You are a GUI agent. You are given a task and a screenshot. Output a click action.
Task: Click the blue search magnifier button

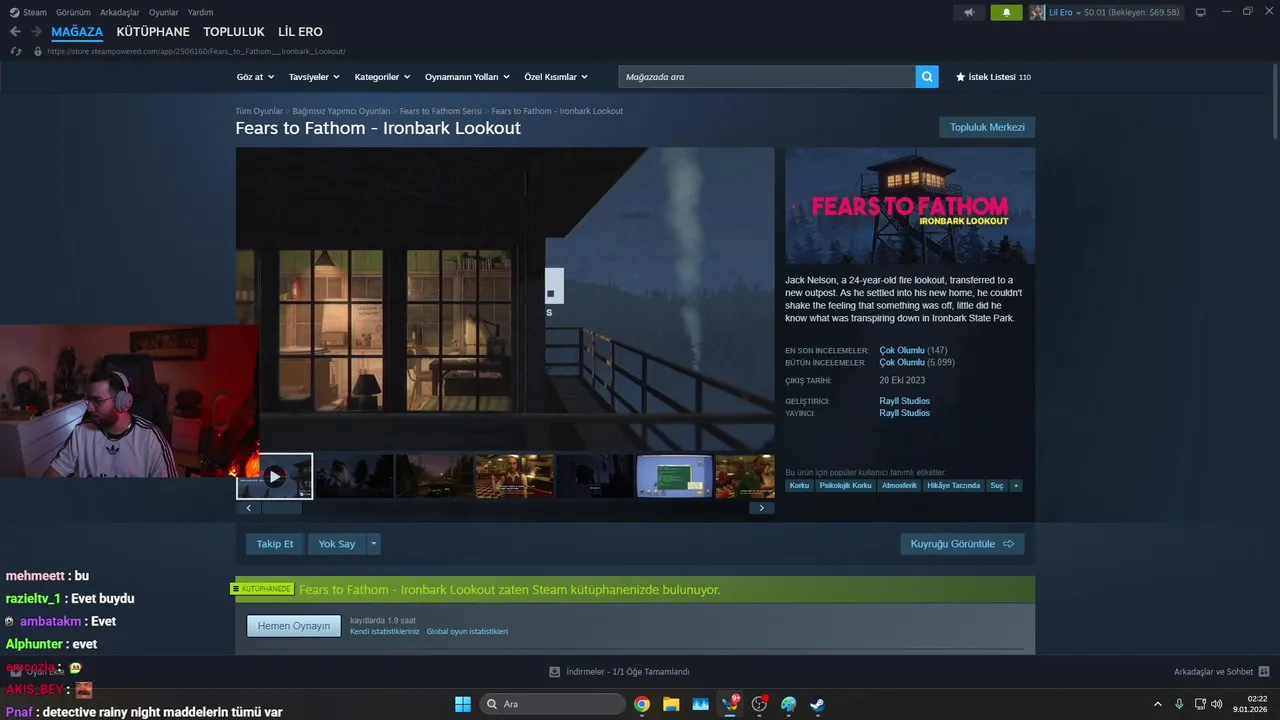click(927, 77)
